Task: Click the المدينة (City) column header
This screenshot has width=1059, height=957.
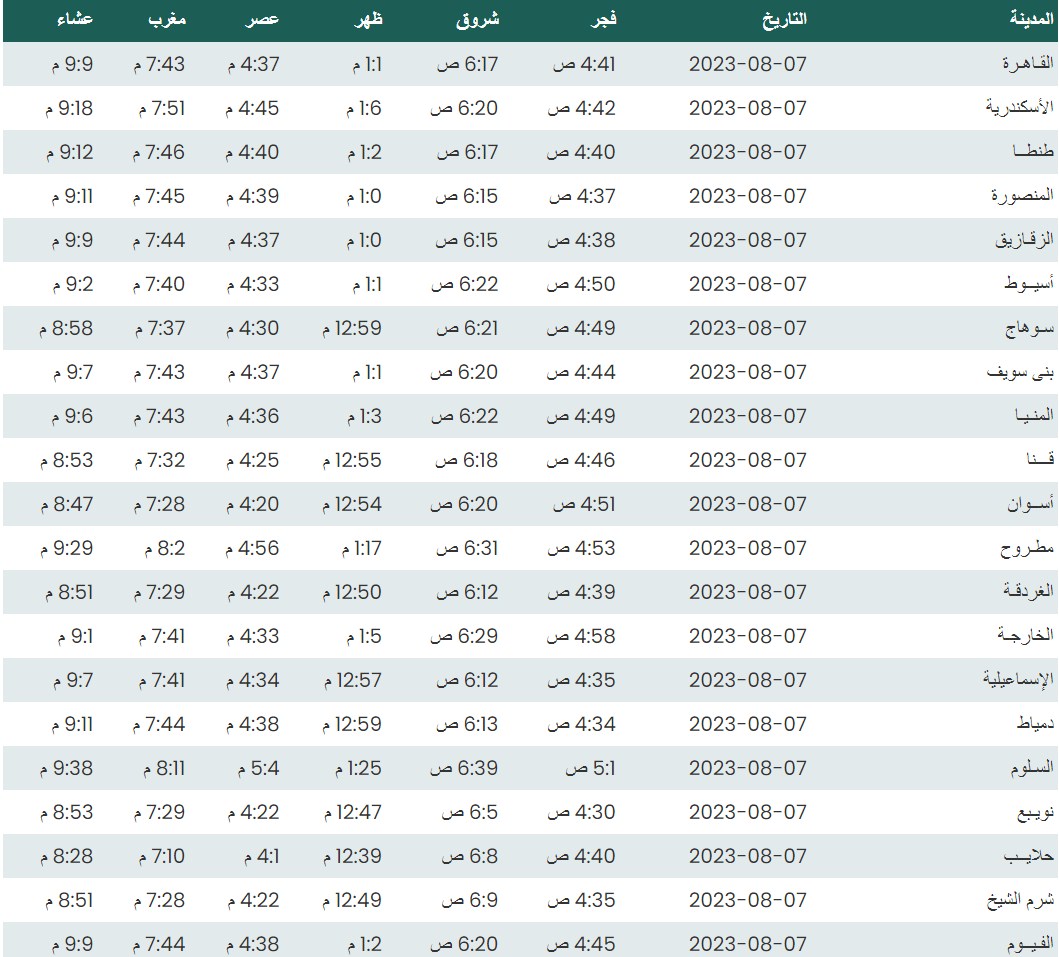Action: (1030, 19)
